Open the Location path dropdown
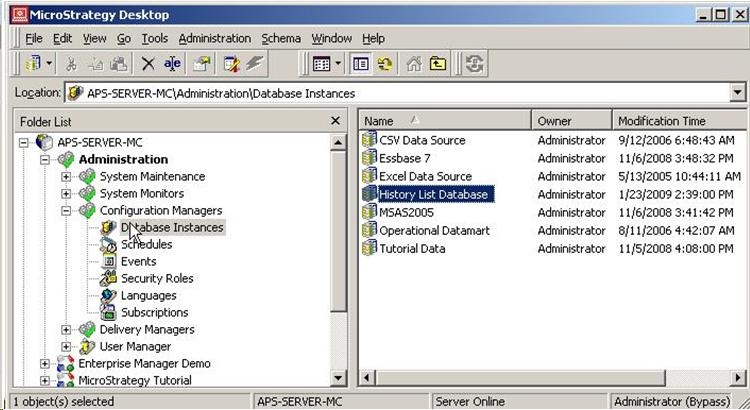 pos(738,93)
